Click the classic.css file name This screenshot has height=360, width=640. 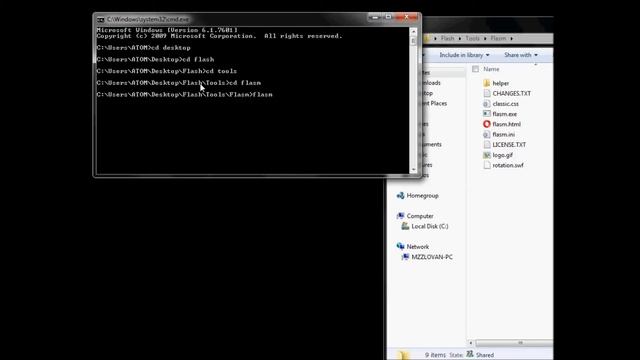[x=505, y=104]
